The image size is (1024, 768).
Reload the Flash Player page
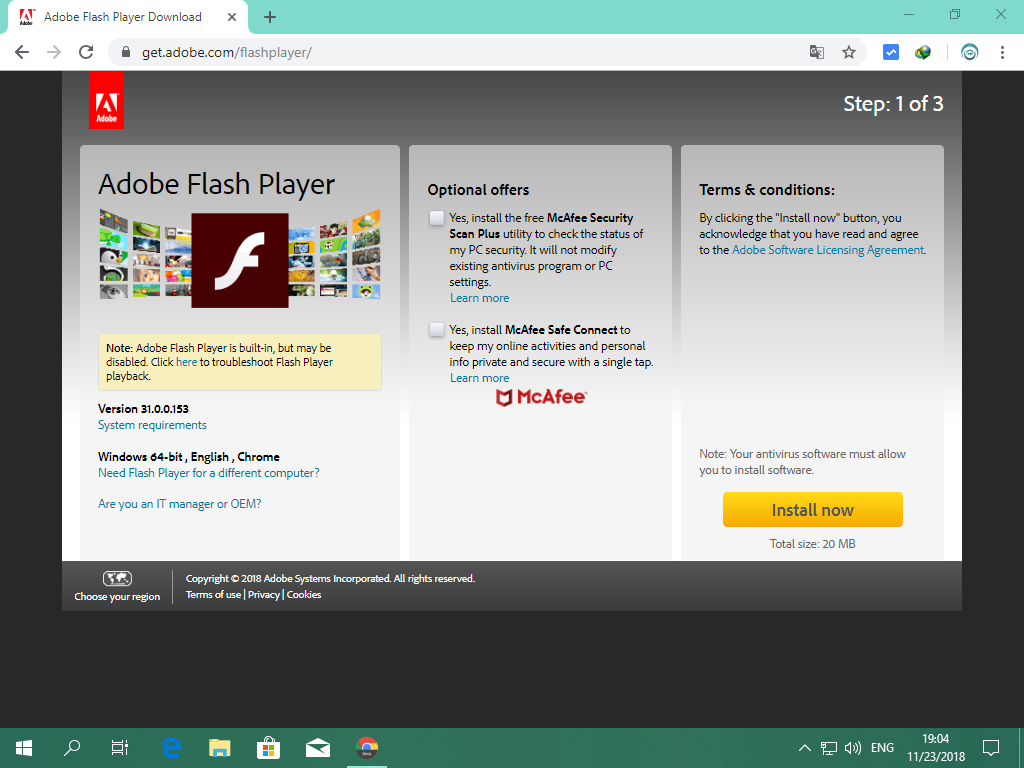click(x=86, y=52)
